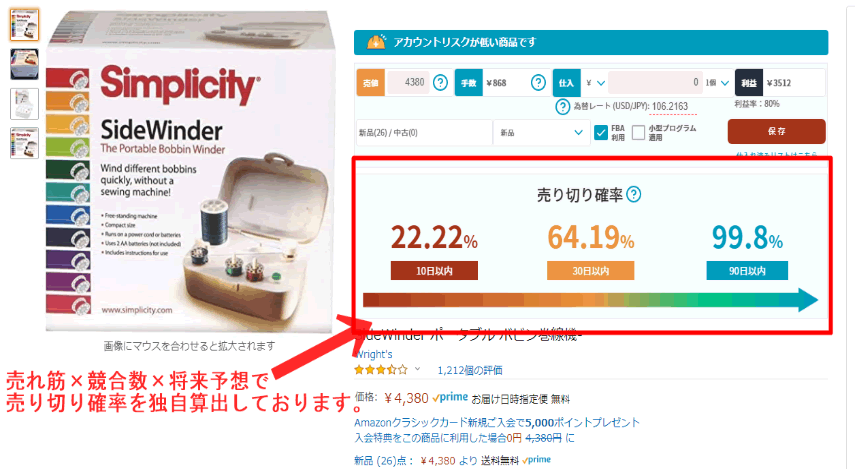
Task: Expand star rating breakdown chevron
Action: point(417,369)
